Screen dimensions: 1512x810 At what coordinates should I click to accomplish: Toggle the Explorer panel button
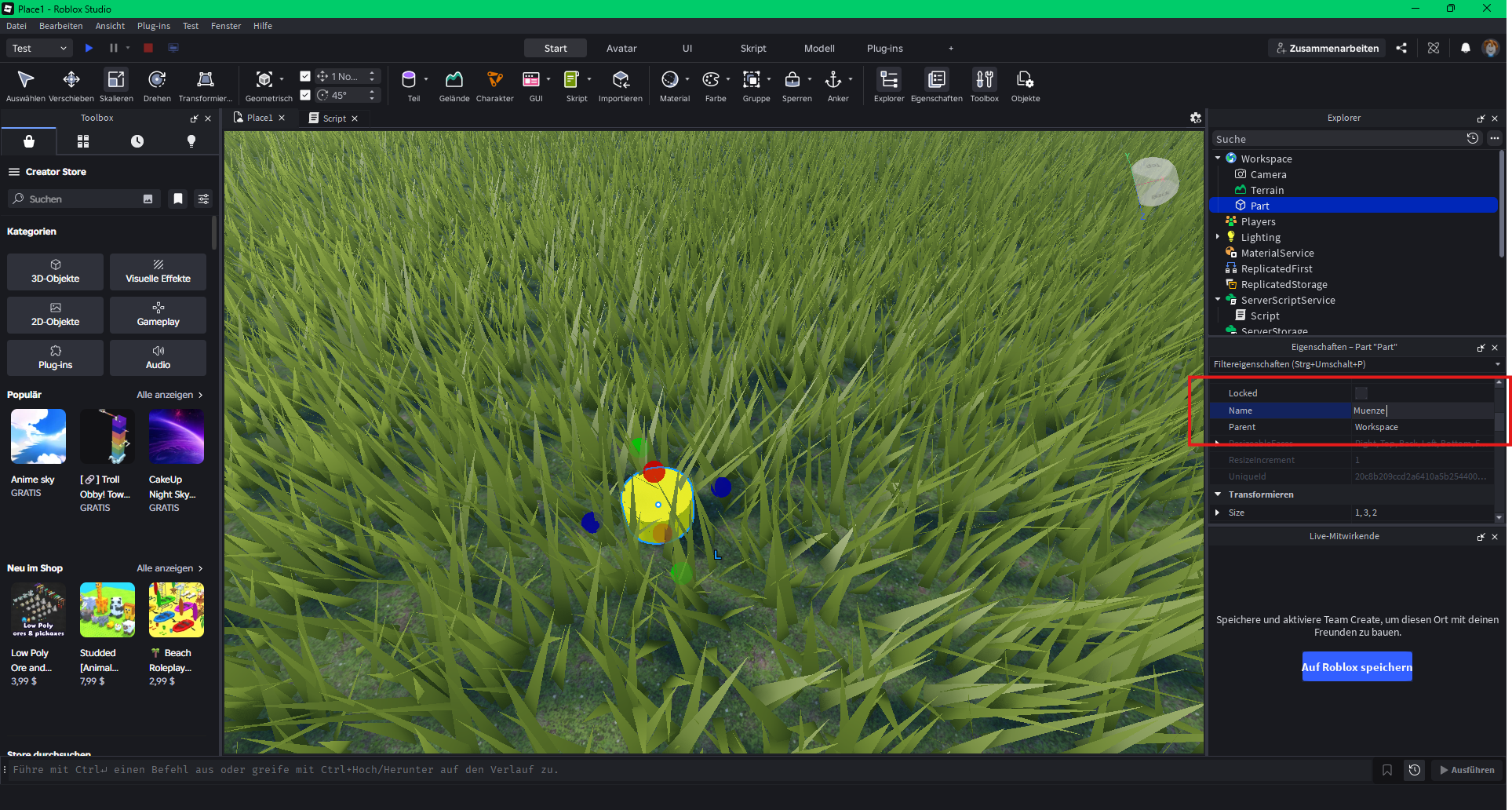tap(889, 86)
